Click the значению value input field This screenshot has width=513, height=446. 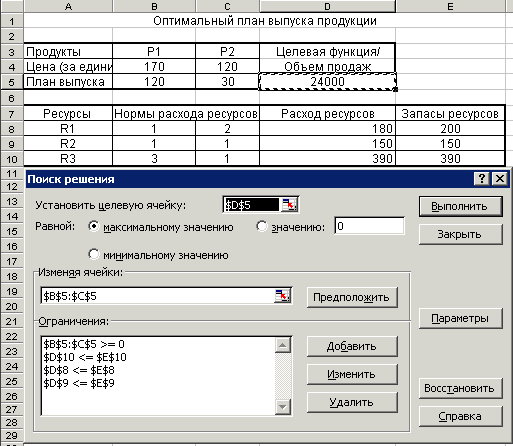[369, 226]
